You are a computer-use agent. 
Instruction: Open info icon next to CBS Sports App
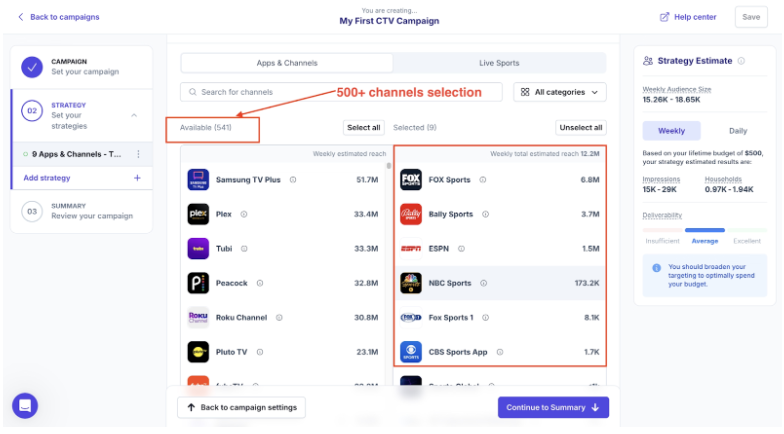point(500,352)
